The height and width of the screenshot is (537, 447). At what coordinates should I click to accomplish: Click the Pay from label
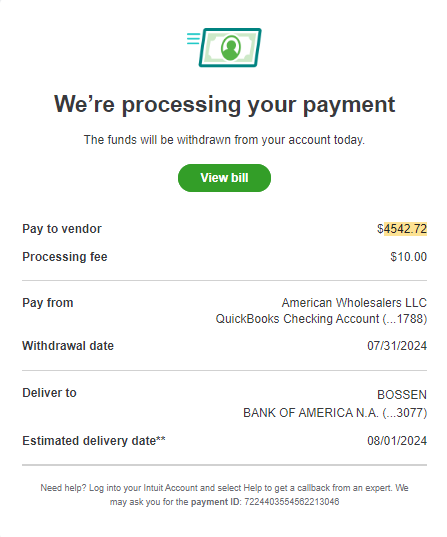(48, 303)
